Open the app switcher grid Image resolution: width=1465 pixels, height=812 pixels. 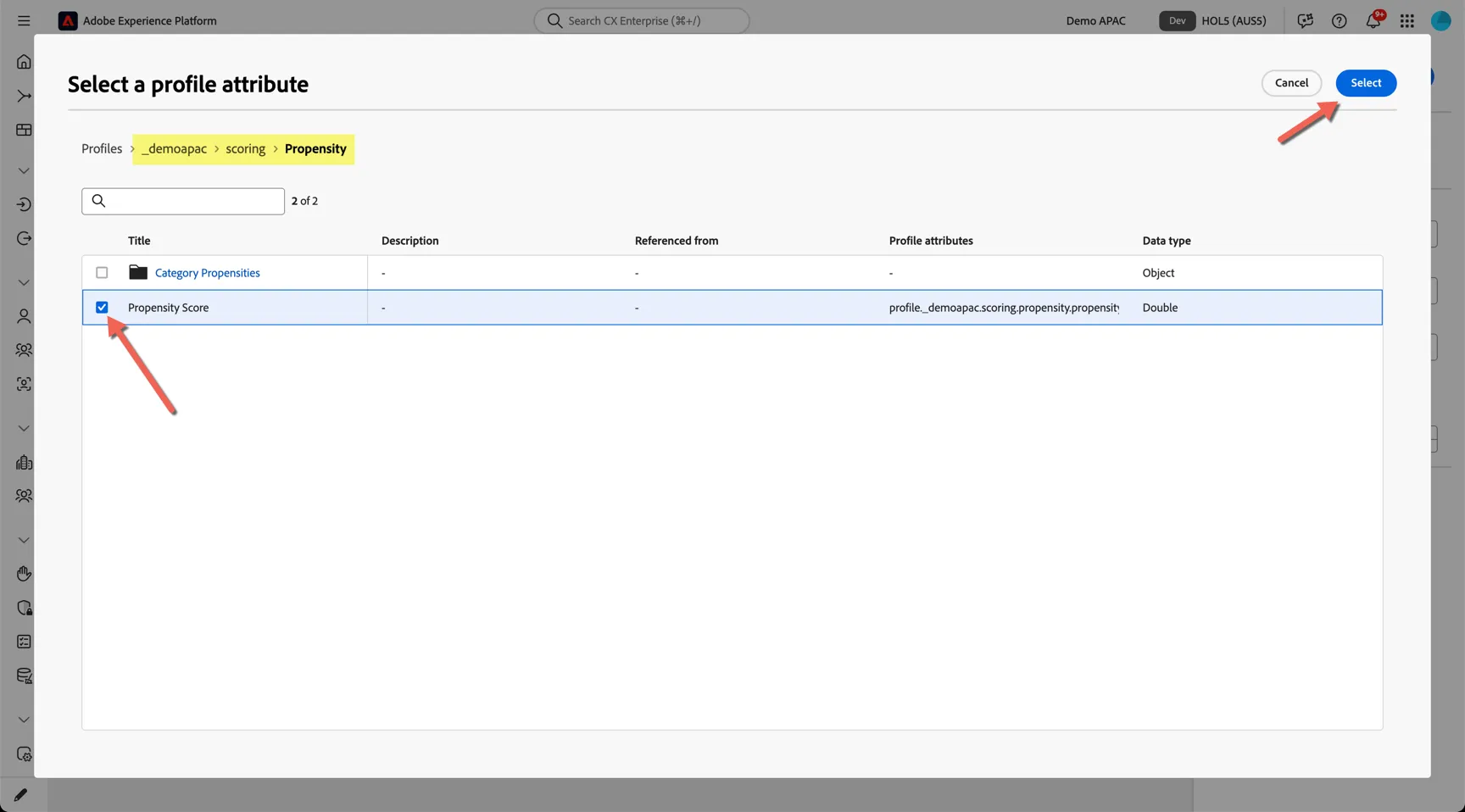(x=1407, y=20)
